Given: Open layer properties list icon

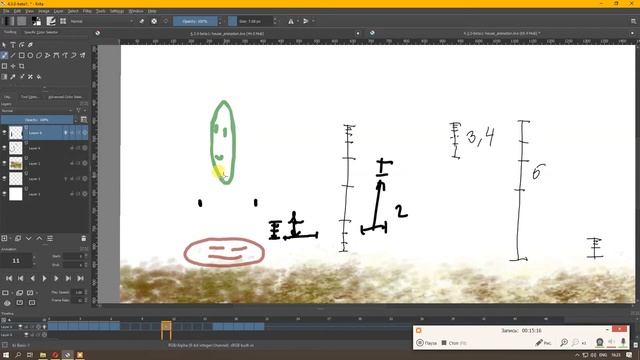Looking at the screenshot, I should coord(50,238).
